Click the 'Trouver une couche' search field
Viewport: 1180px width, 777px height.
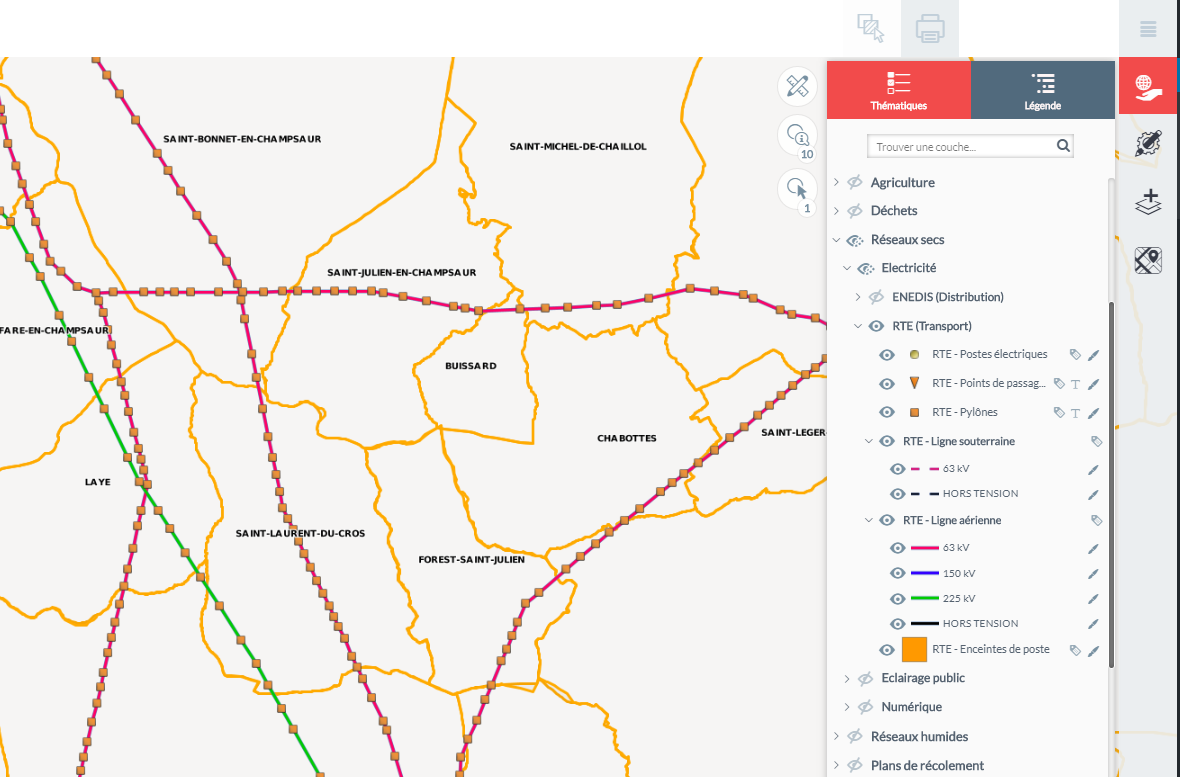point(963,147)
